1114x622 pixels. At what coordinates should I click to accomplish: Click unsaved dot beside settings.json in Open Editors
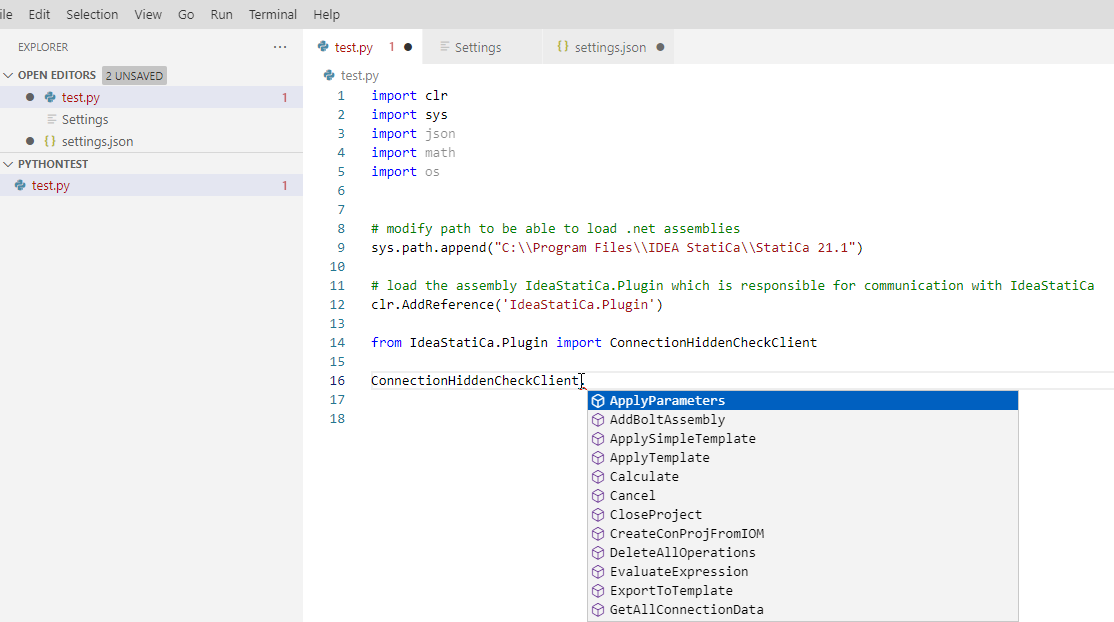(x=30, y=141)
